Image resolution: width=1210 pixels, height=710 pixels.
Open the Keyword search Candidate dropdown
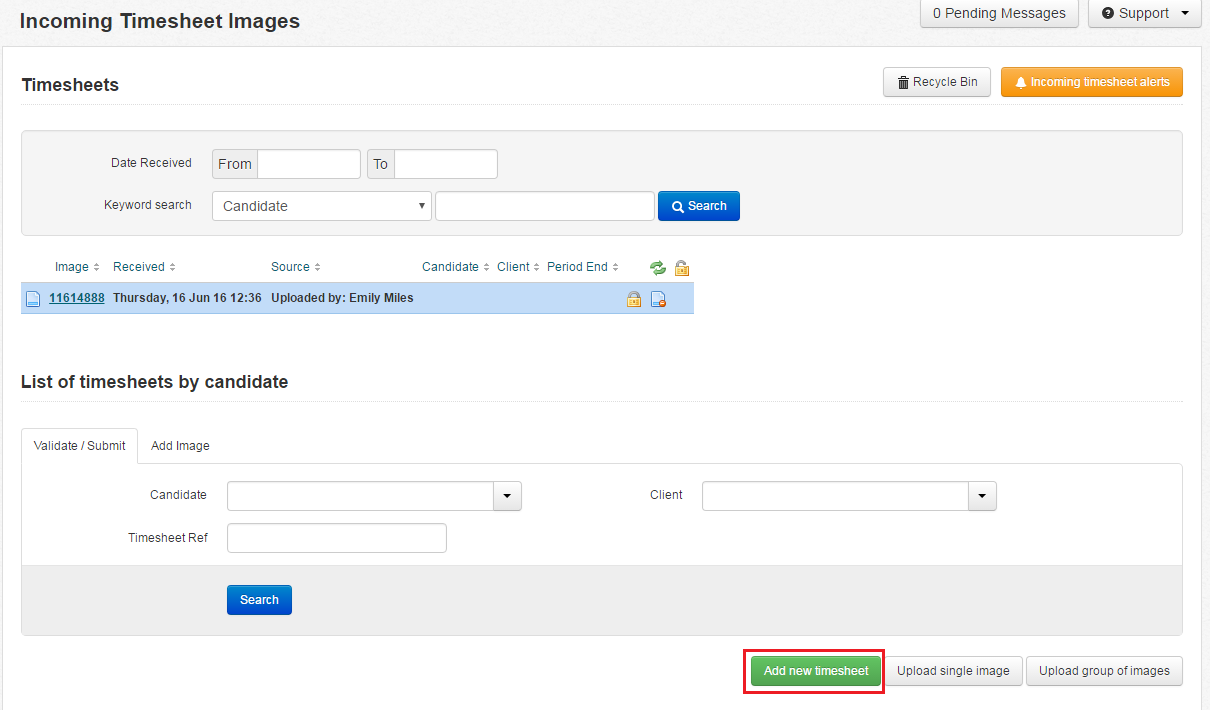(x=322, y=206)
